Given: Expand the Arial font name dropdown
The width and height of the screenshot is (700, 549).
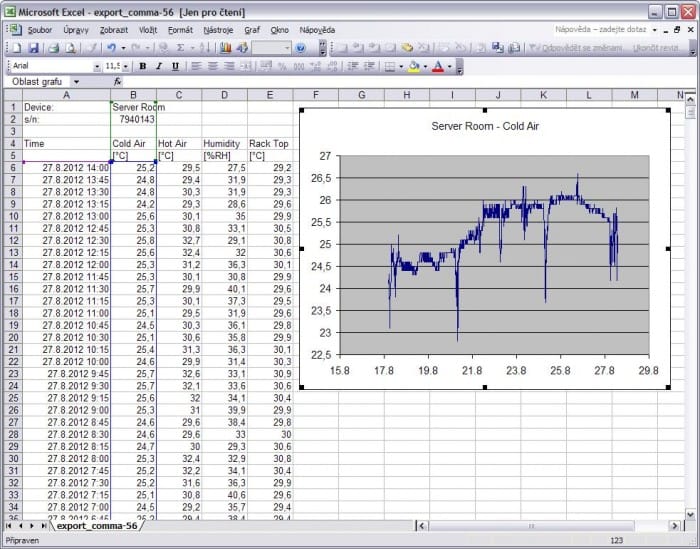Looking at the screenshot, I should 97,66.
